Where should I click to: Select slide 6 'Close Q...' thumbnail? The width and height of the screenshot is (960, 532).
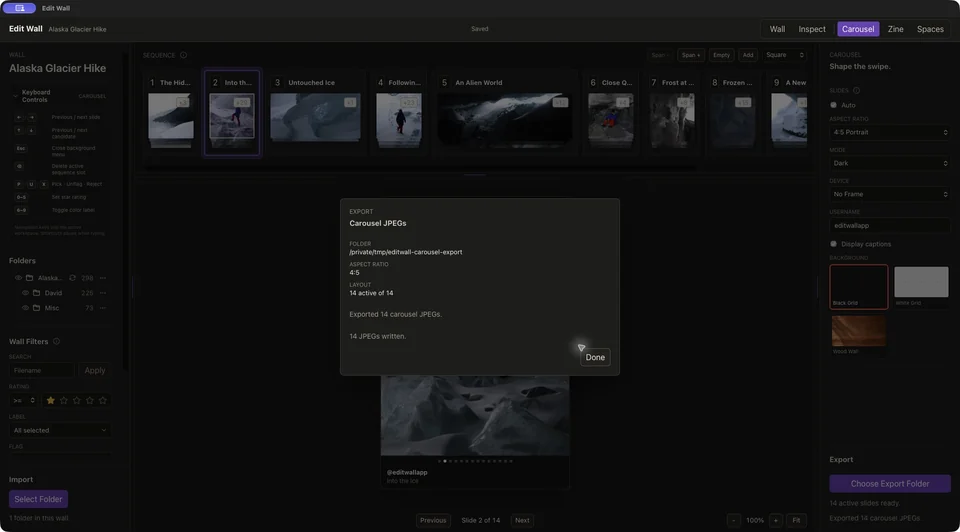click(x=610, y=116)
